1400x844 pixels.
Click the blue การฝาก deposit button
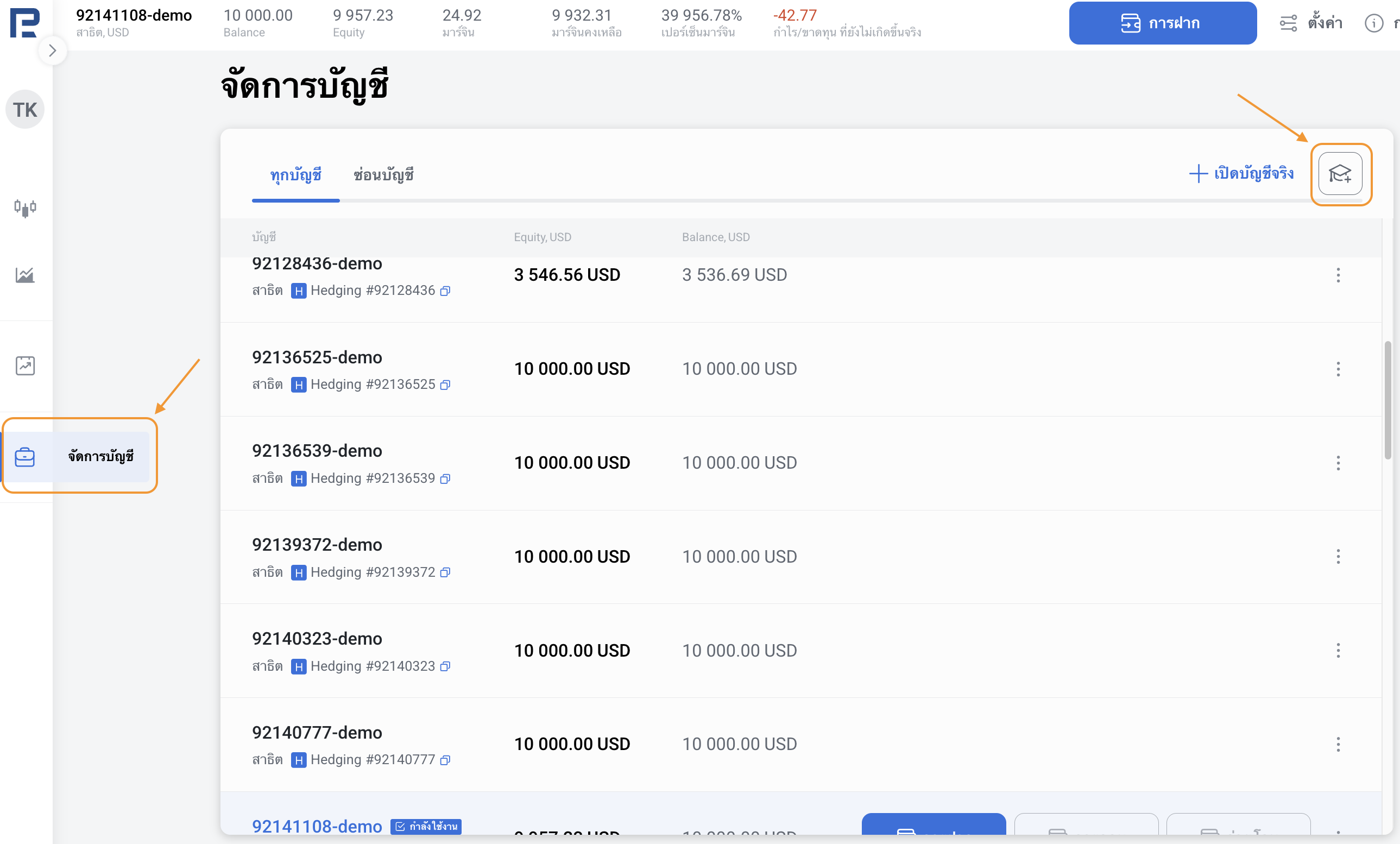(1162, 23)
